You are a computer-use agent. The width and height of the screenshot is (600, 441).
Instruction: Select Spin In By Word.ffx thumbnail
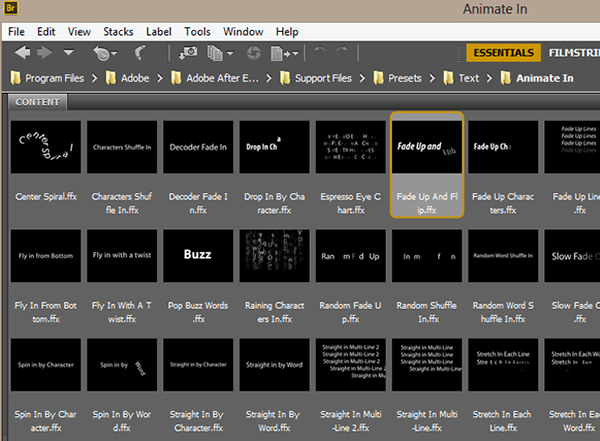coord(122,364)
